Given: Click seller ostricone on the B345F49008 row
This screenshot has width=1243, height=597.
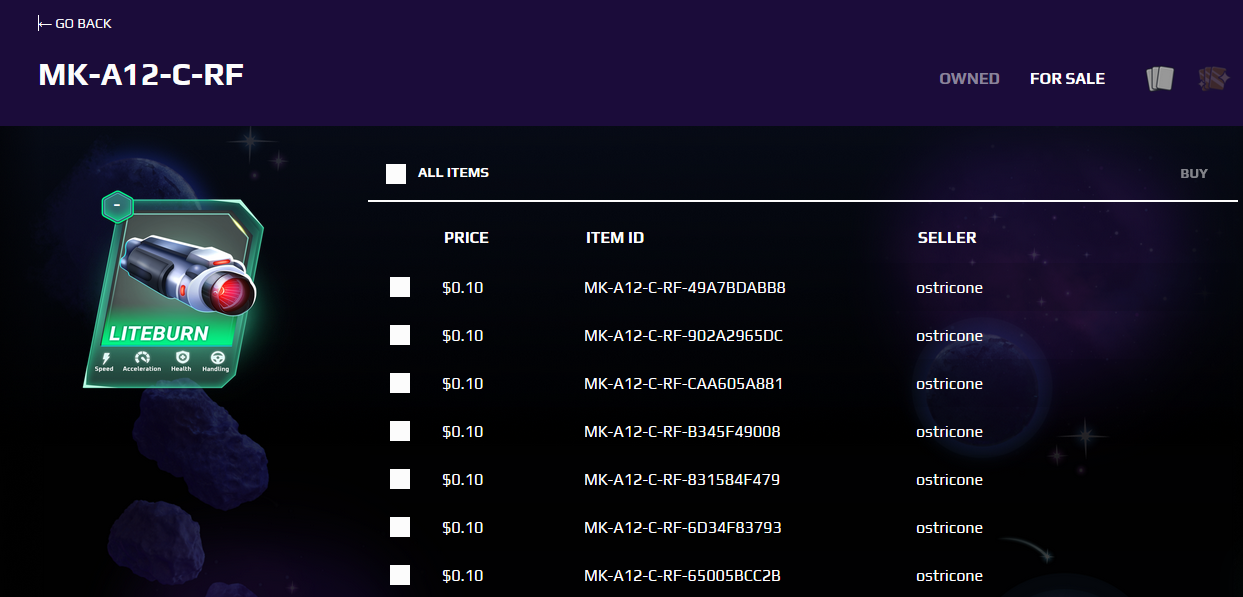Looking at the screenshot, I should click(949, 432).
